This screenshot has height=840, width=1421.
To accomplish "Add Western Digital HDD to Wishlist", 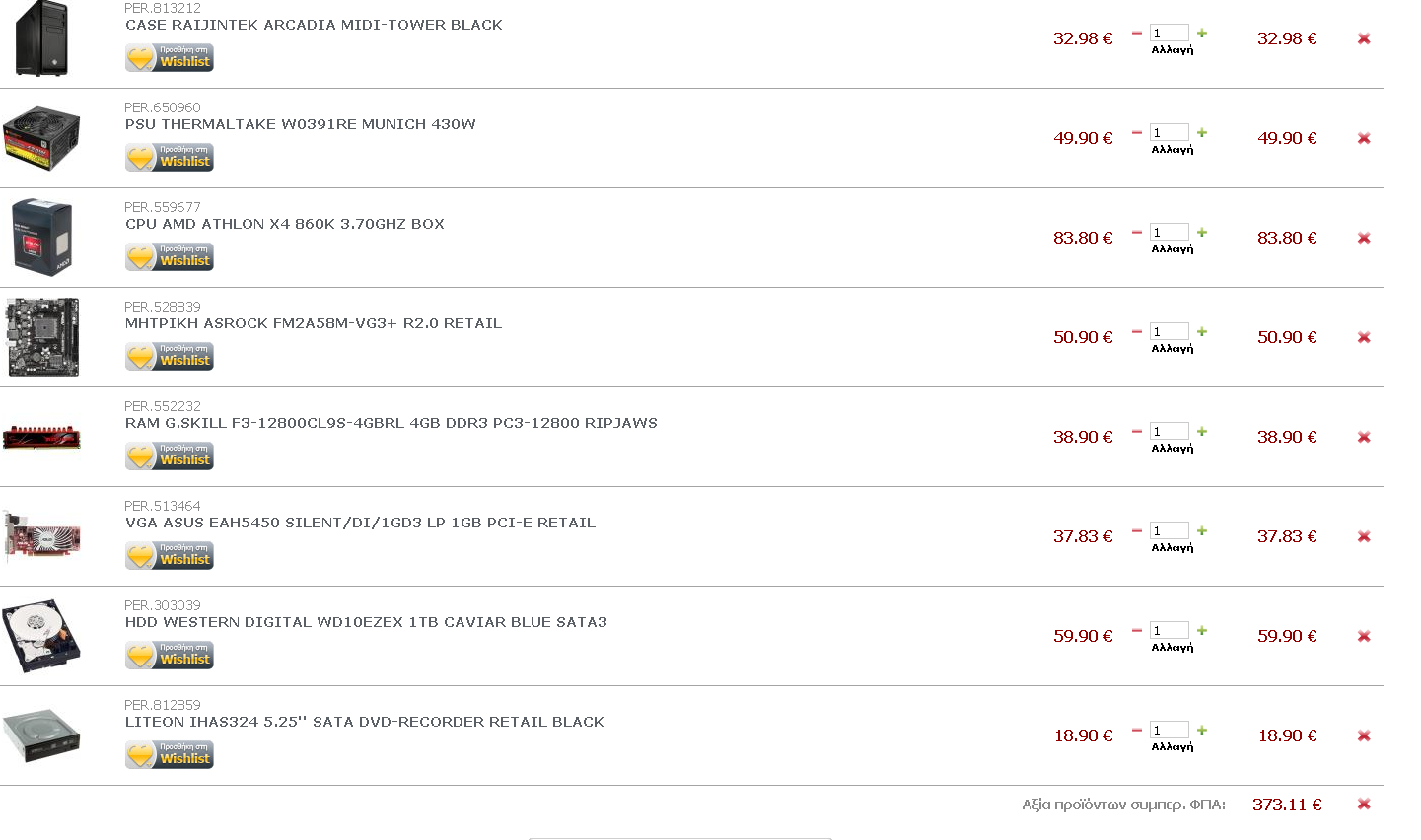I will tap(170, 656).
